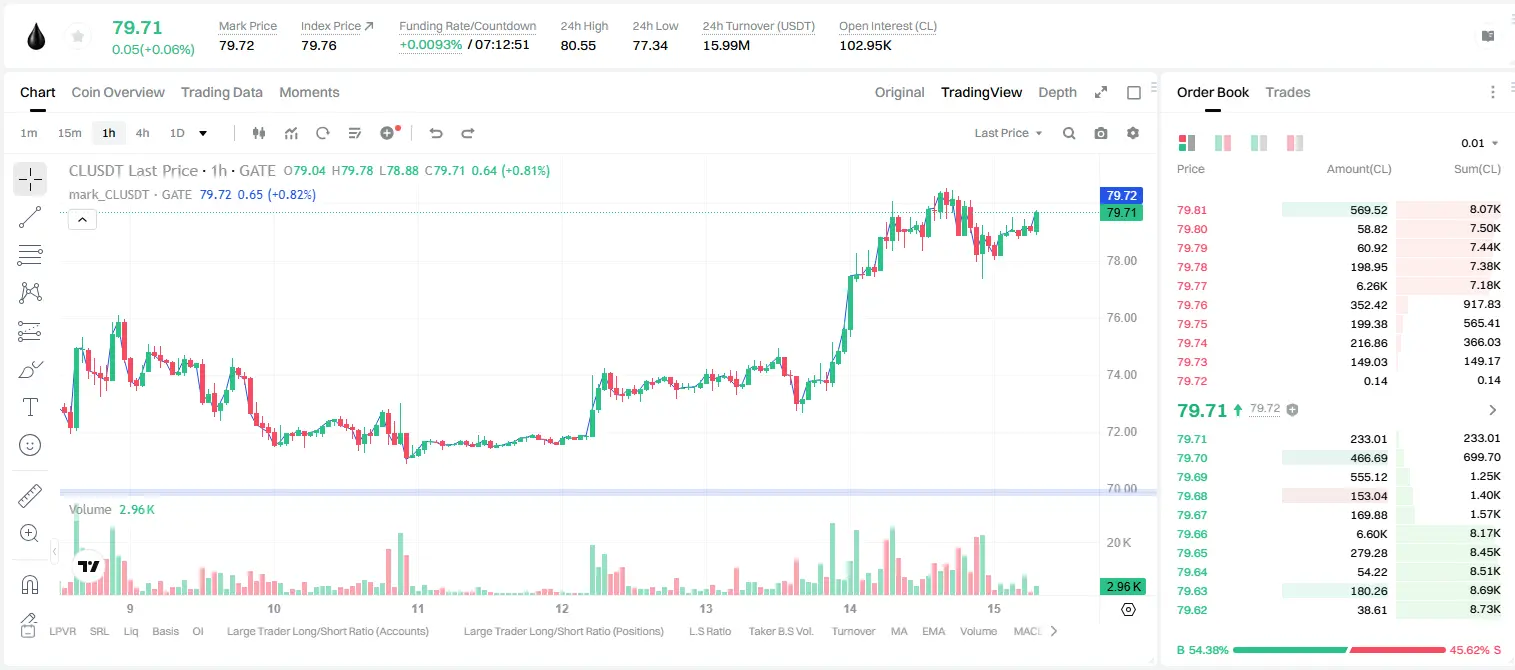Open the emoji sticker tool
The height and width of the screenshot is (670, 1515).
click(30, 445)
